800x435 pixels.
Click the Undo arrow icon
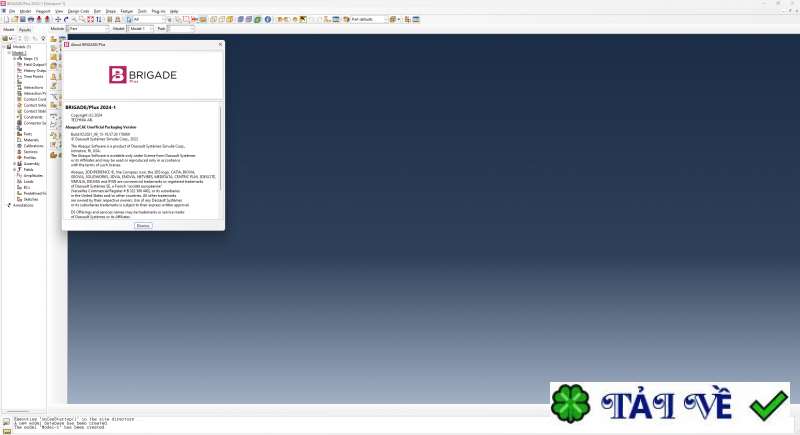click(311, 19)
